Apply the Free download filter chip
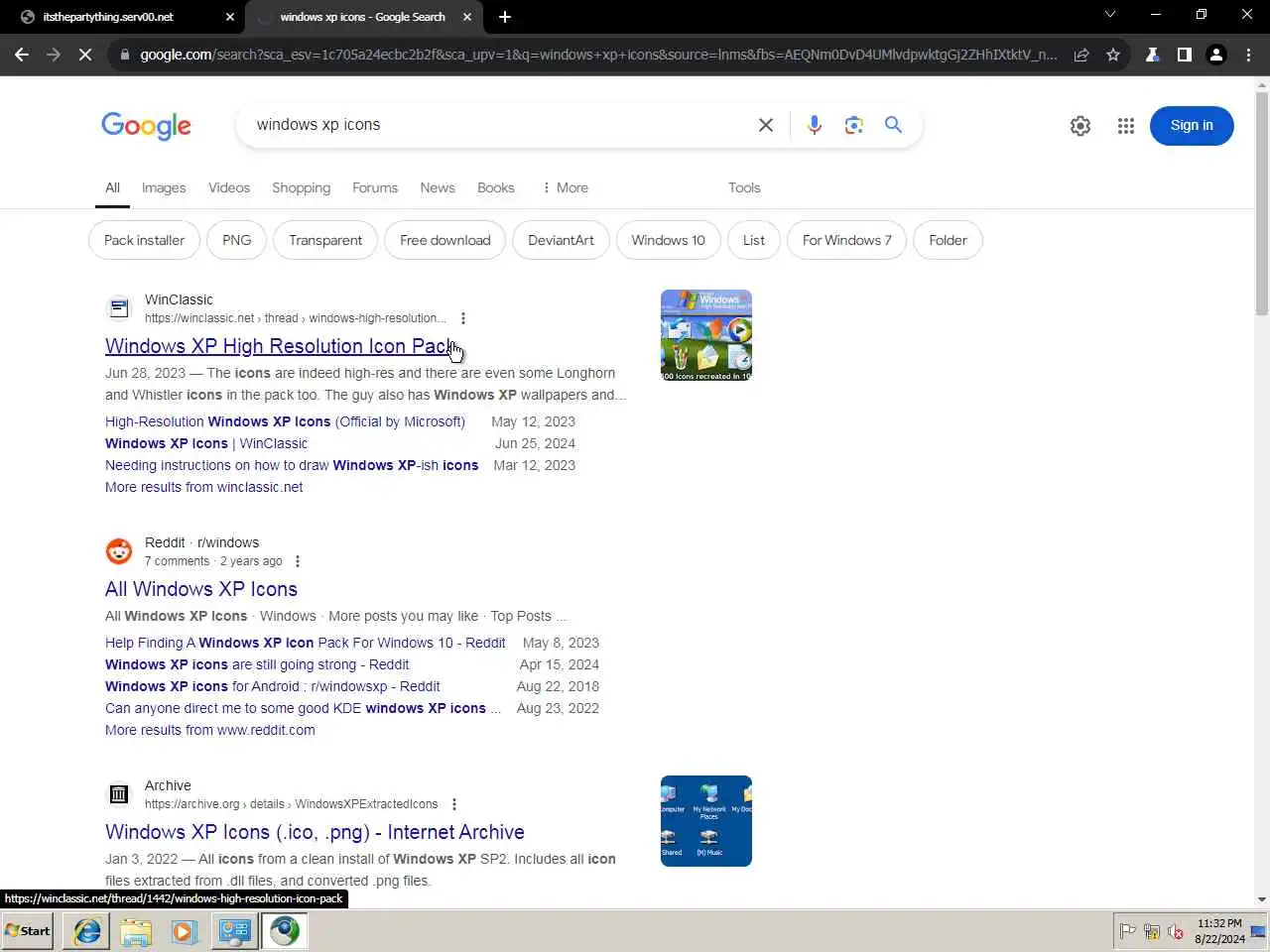1270x952 pixels. coord(445,240)
